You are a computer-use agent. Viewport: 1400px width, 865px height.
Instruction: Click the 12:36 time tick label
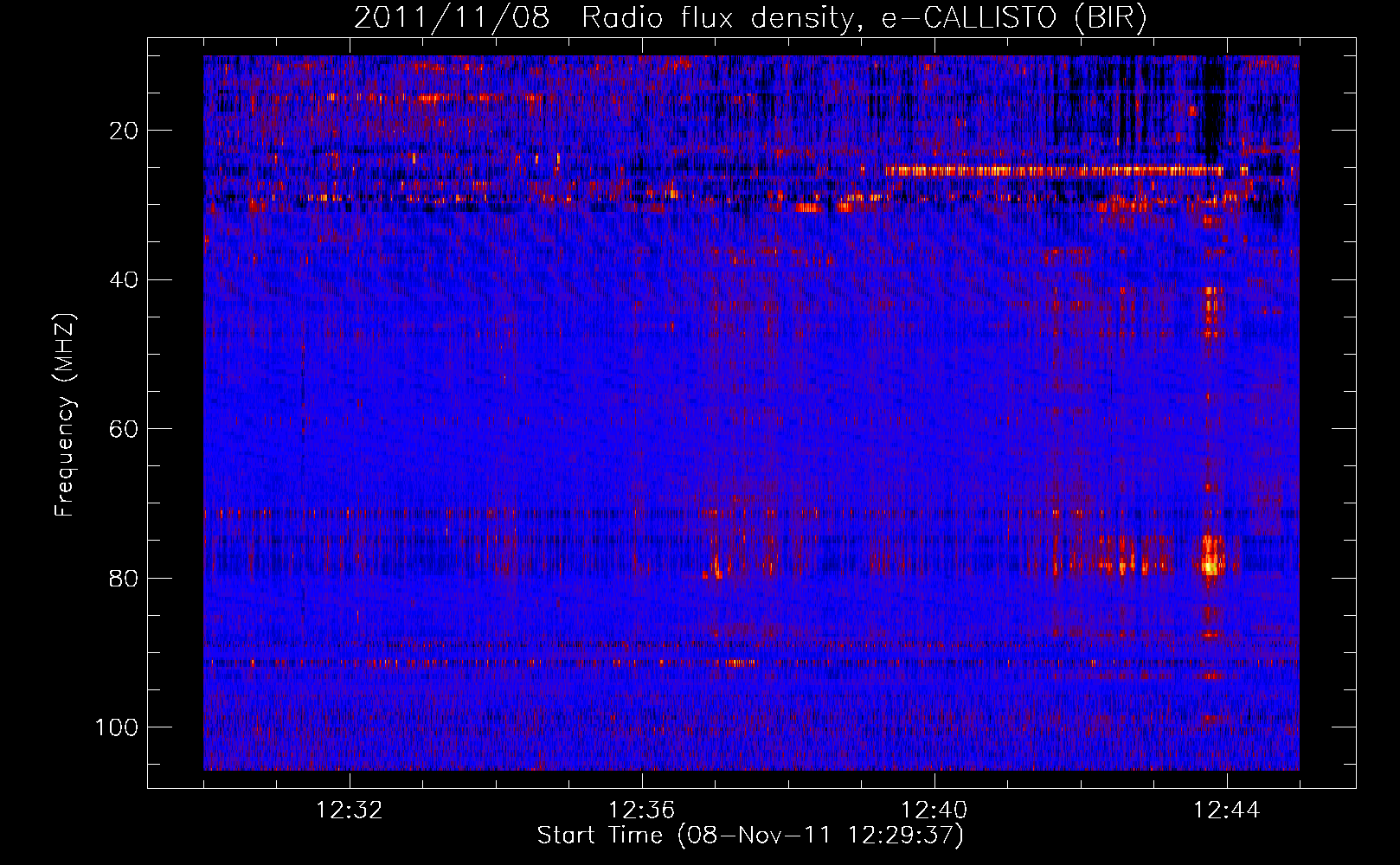642,811
